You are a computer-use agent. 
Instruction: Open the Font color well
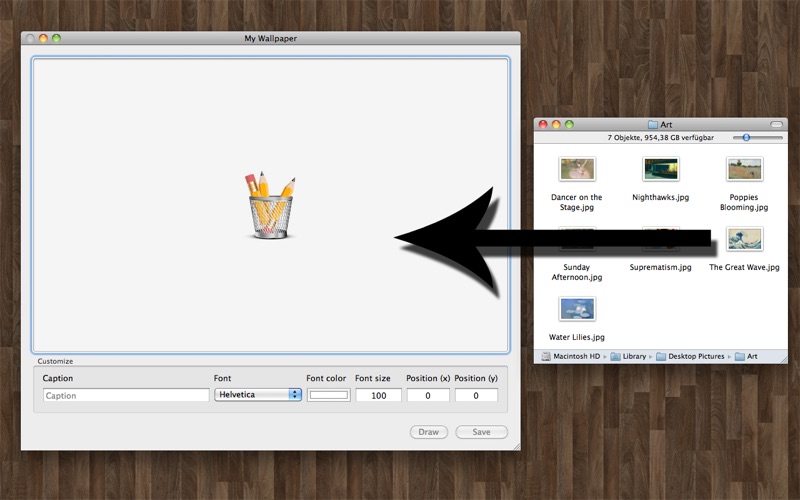pos(329,395)
